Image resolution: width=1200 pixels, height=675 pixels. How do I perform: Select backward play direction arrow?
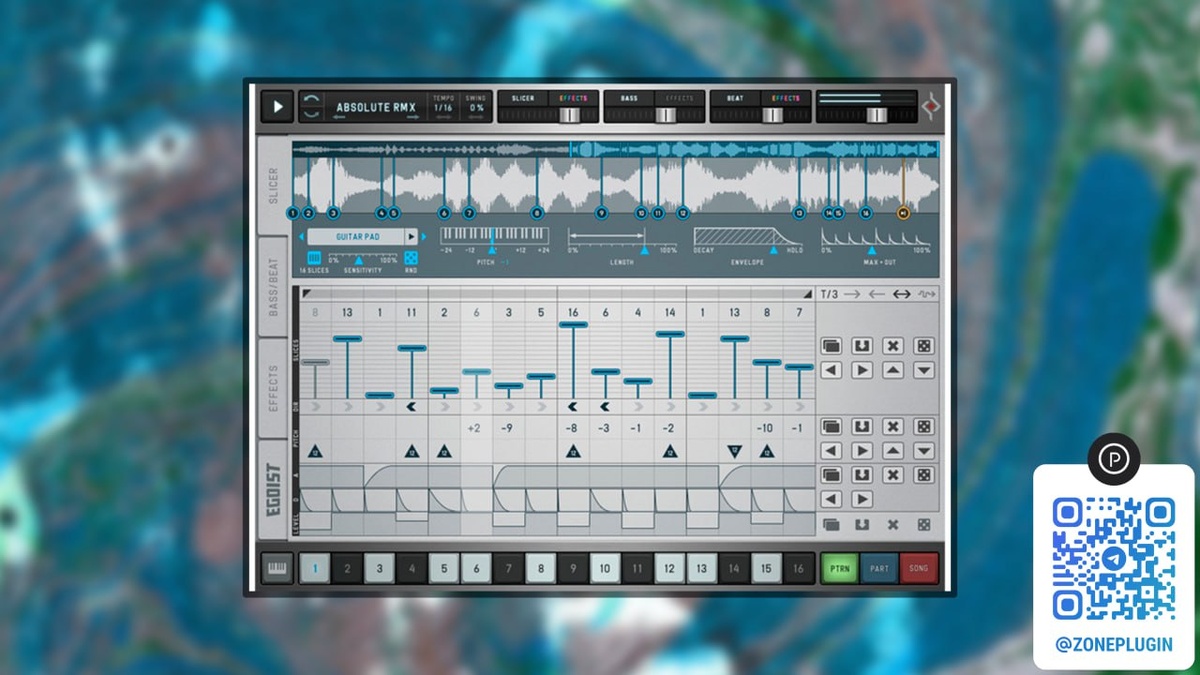[877, 294]
